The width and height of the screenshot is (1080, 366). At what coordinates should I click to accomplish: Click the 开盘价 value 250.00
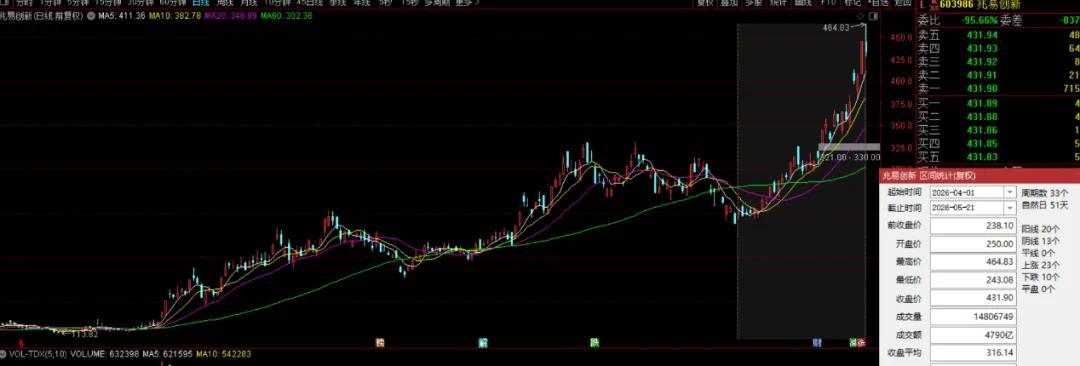973,244
